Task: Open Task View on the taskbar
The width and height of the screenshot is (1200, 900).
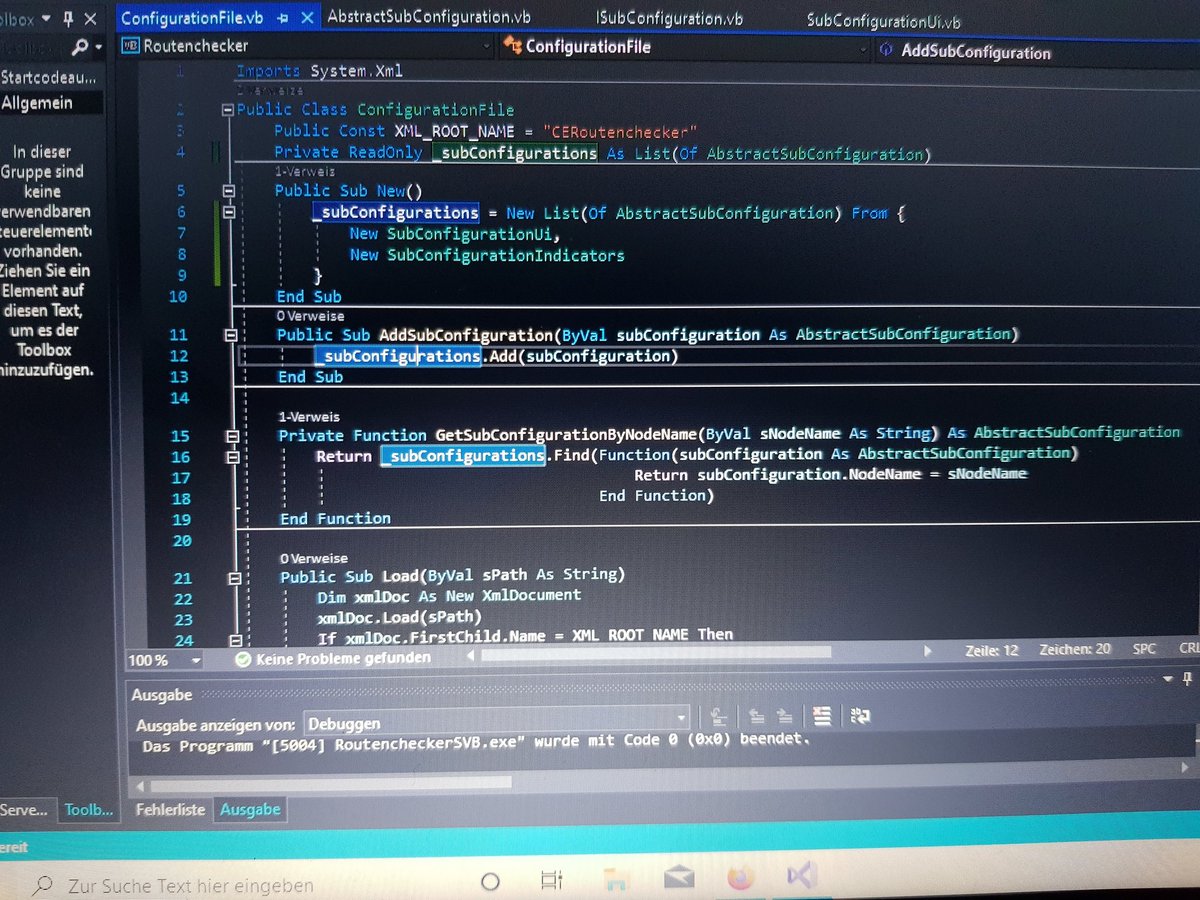Action: pyautogui.click(x=552, y=881)
